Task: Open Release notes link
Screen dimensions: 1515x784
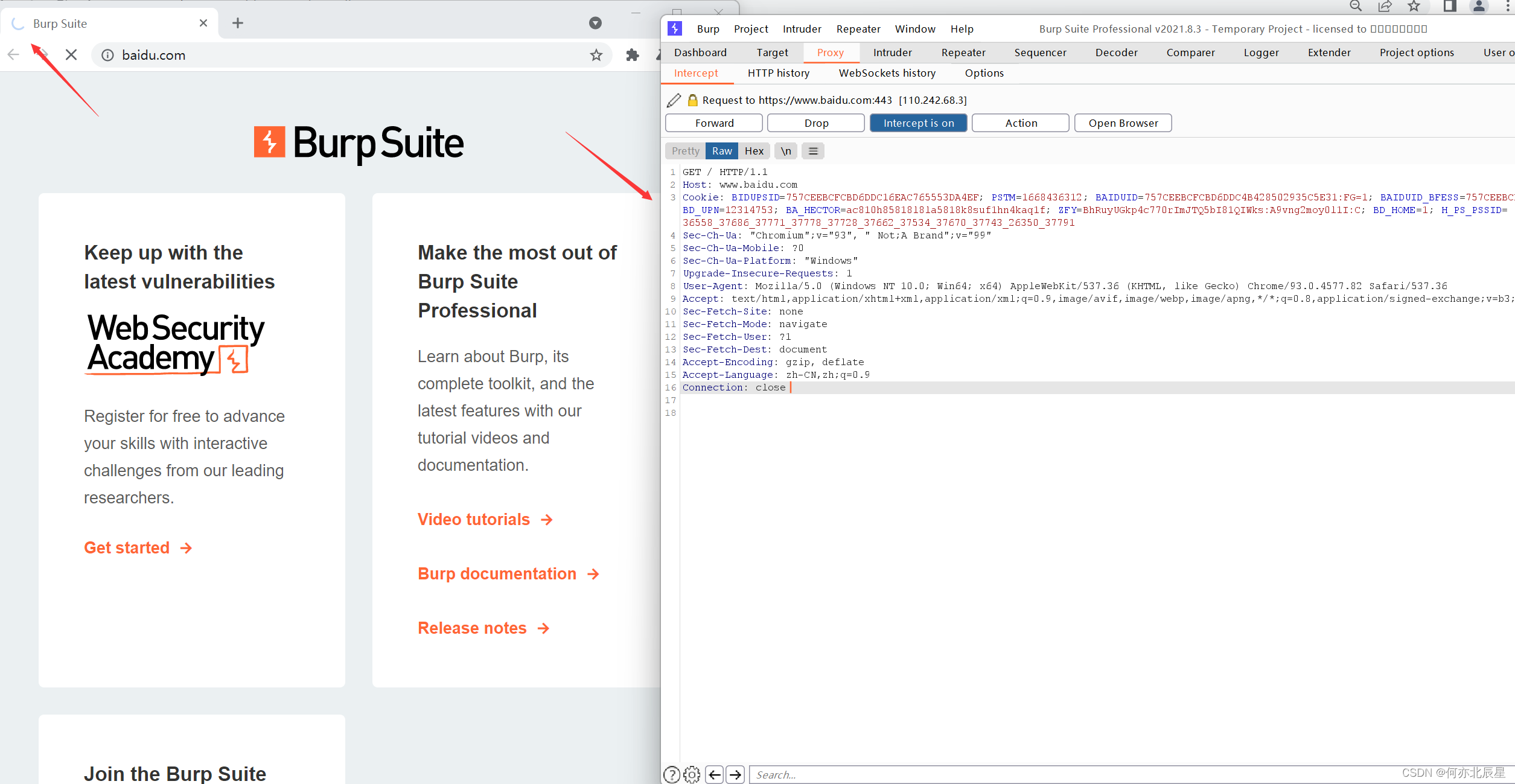Action: coord(484,628)
